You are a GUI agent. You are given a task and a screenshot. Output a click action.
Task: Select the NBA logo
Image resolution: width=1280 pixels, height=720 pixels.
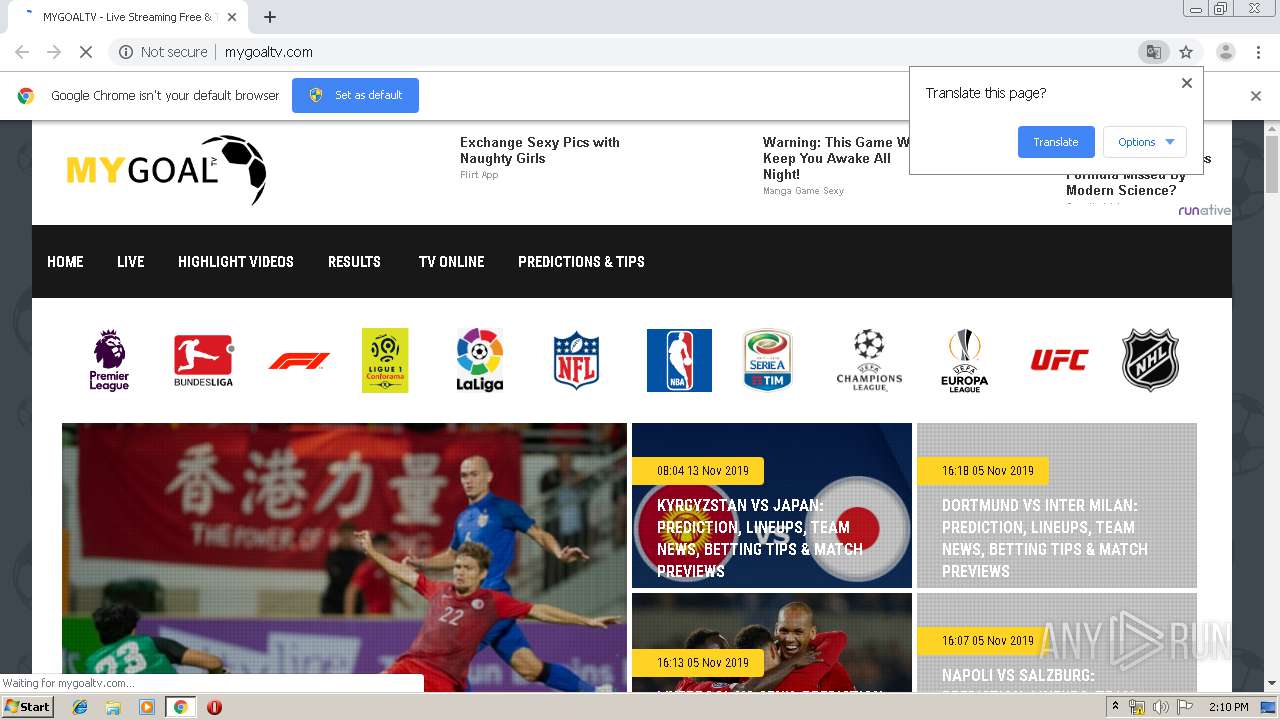tap(679, 360)
